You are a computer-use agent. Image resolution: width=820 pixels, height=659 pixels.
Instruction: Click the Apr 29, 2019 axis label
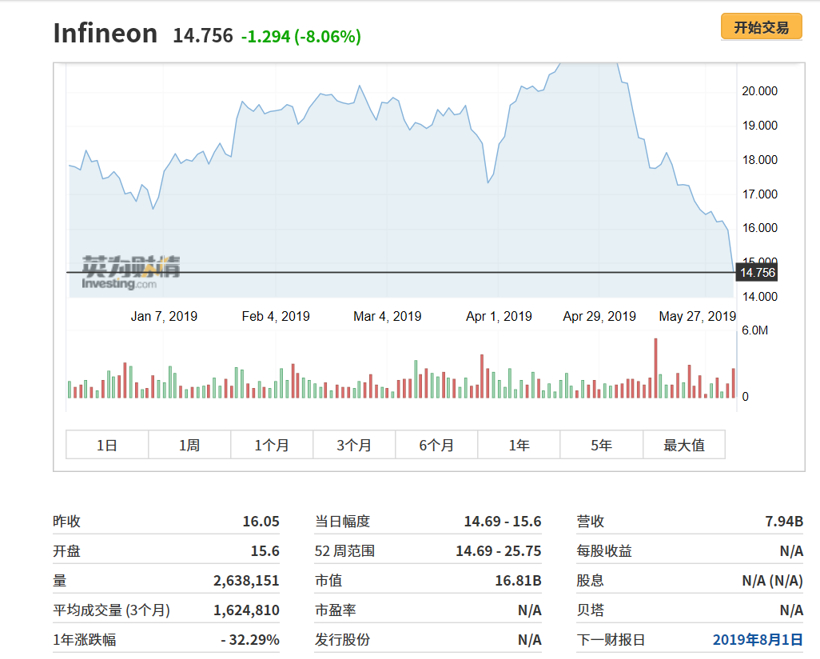(599, 316)
